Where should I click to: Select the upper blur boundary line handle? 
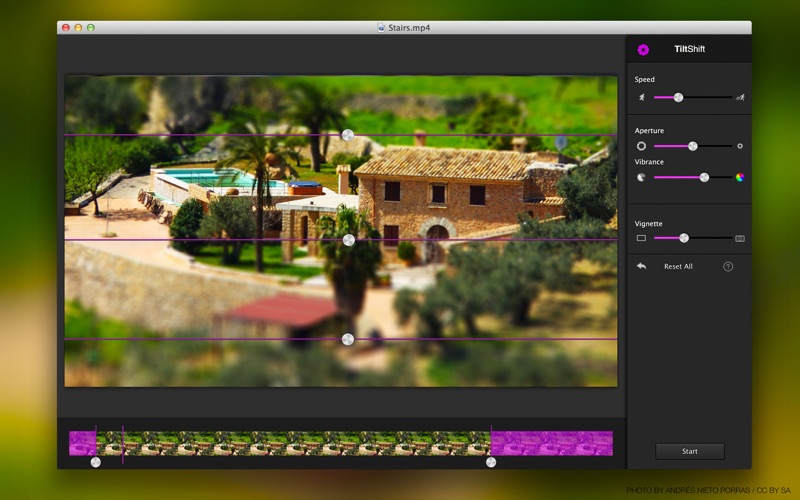348,135
